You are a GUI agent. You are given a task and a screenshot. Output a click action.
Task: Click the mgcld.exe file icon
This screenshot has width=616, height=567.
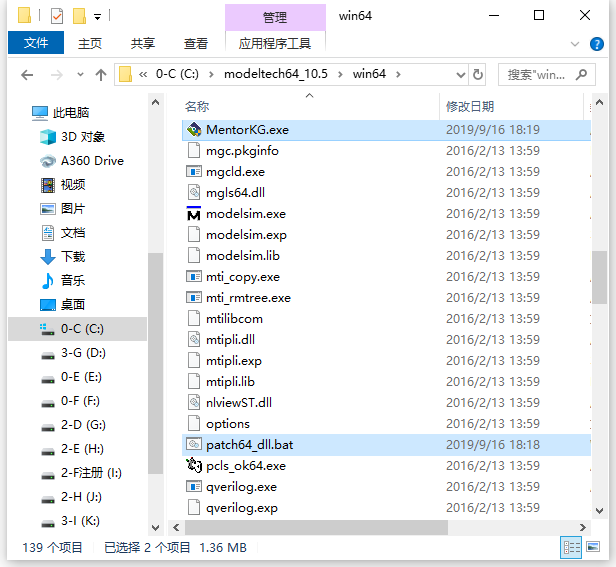194,172
